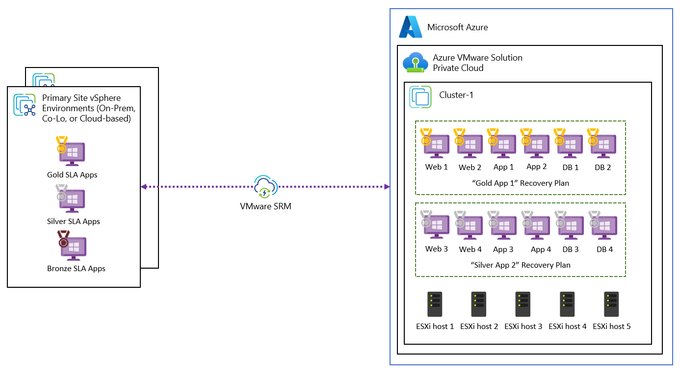Select the "ESXi host 2" label

click(479, 326)
